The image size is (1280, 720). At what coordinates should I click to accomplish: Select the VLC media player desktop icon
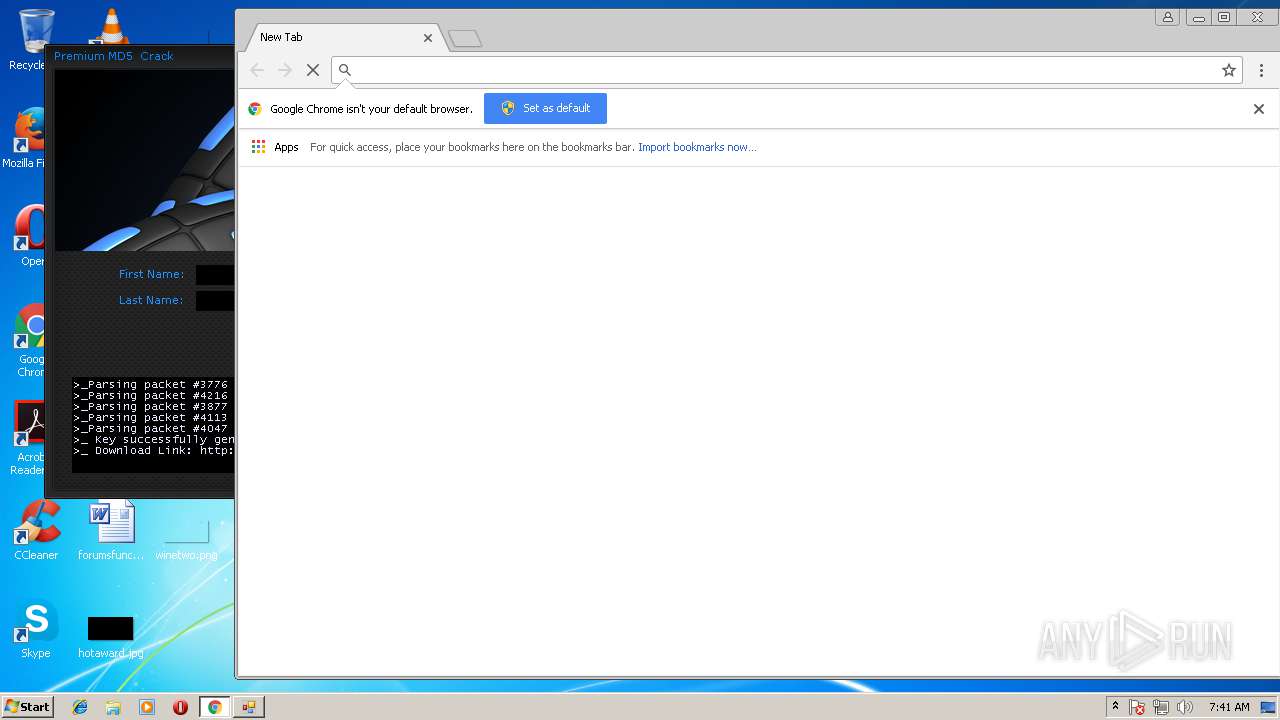[x=110, y=26]
